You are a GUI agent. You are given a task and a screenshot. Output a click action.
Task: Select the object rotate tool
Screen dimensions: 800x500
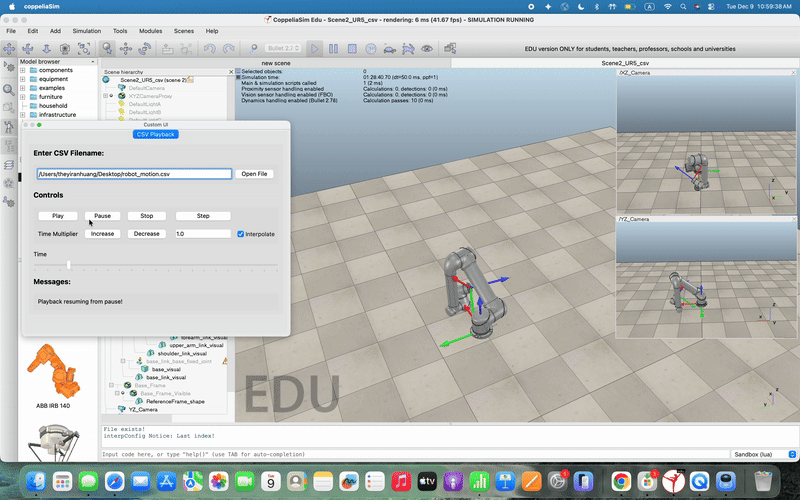pos(145,48)
